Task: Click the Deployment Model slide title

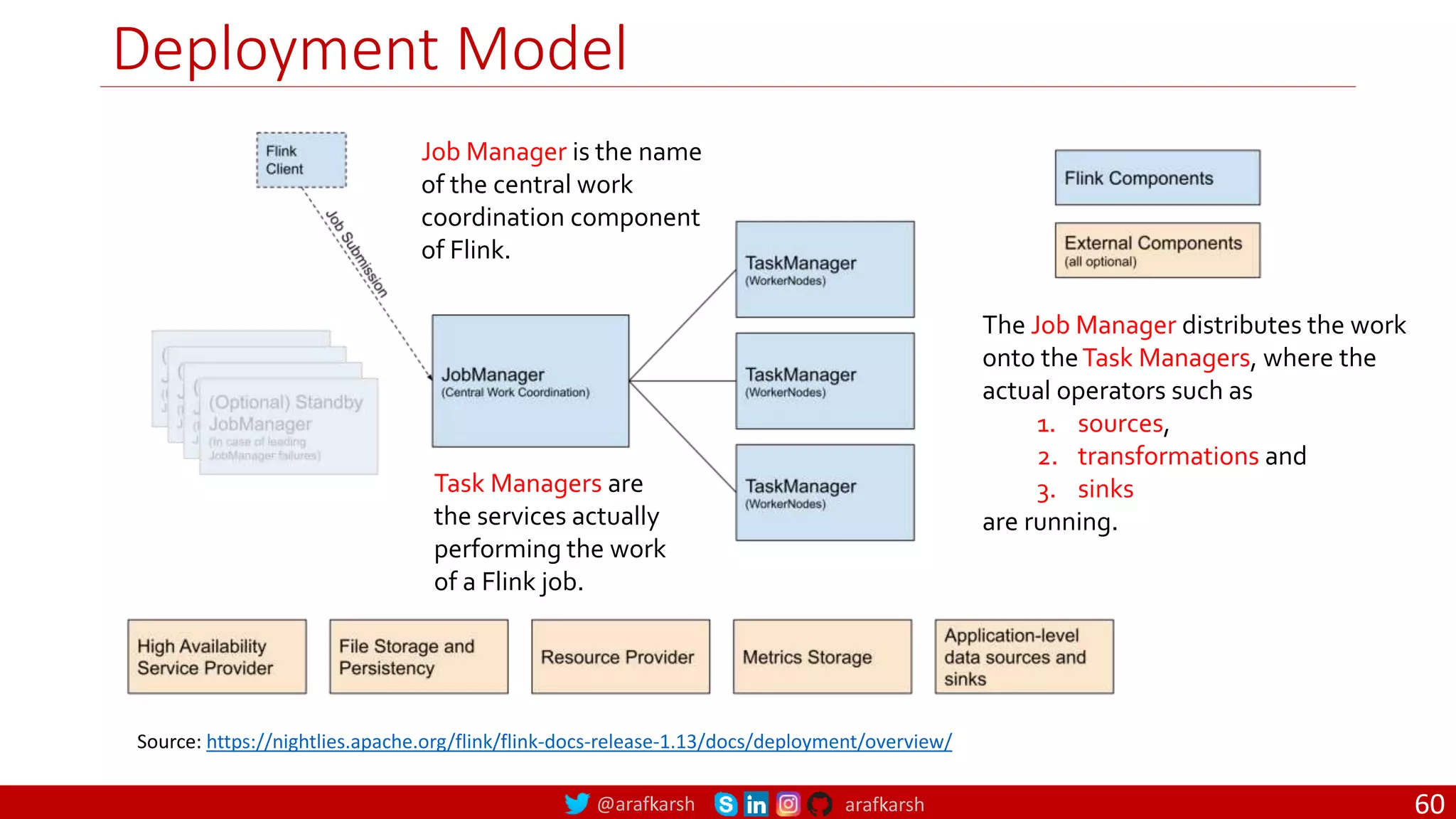Action: click(x=370, y=48)
